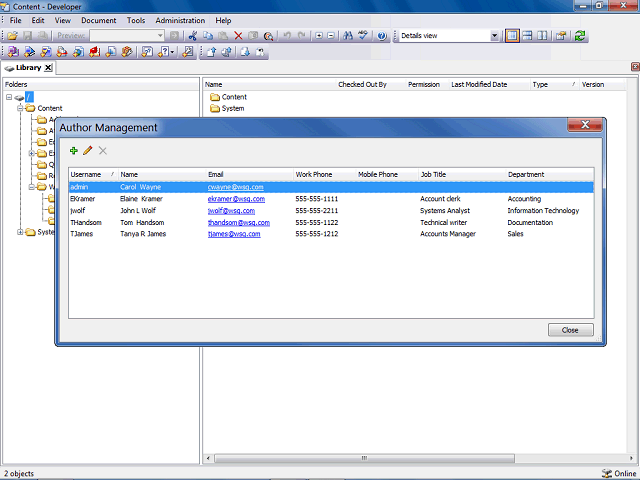Open the Preview combo box
The image size is (640, 480).
[x=127, y=36]
